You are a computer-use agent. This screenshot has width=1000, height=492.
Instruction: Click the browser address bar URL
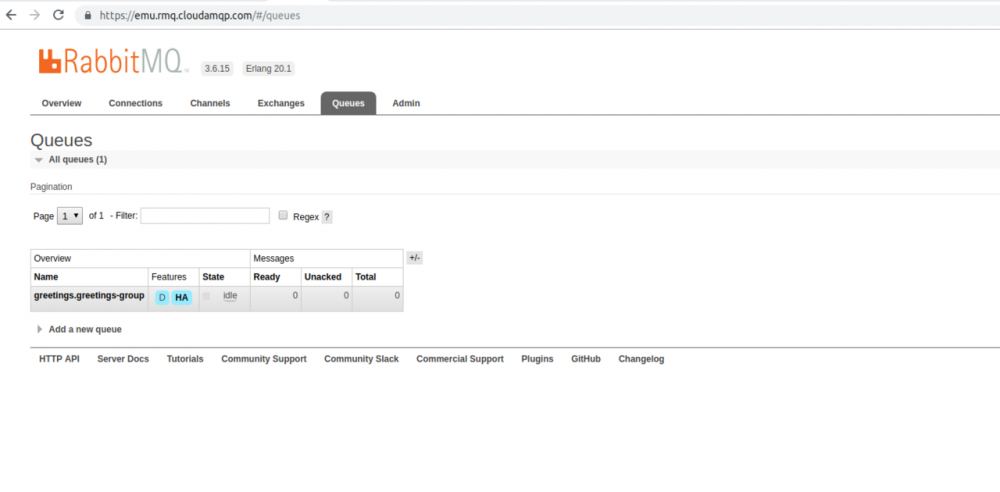(200, 16)
